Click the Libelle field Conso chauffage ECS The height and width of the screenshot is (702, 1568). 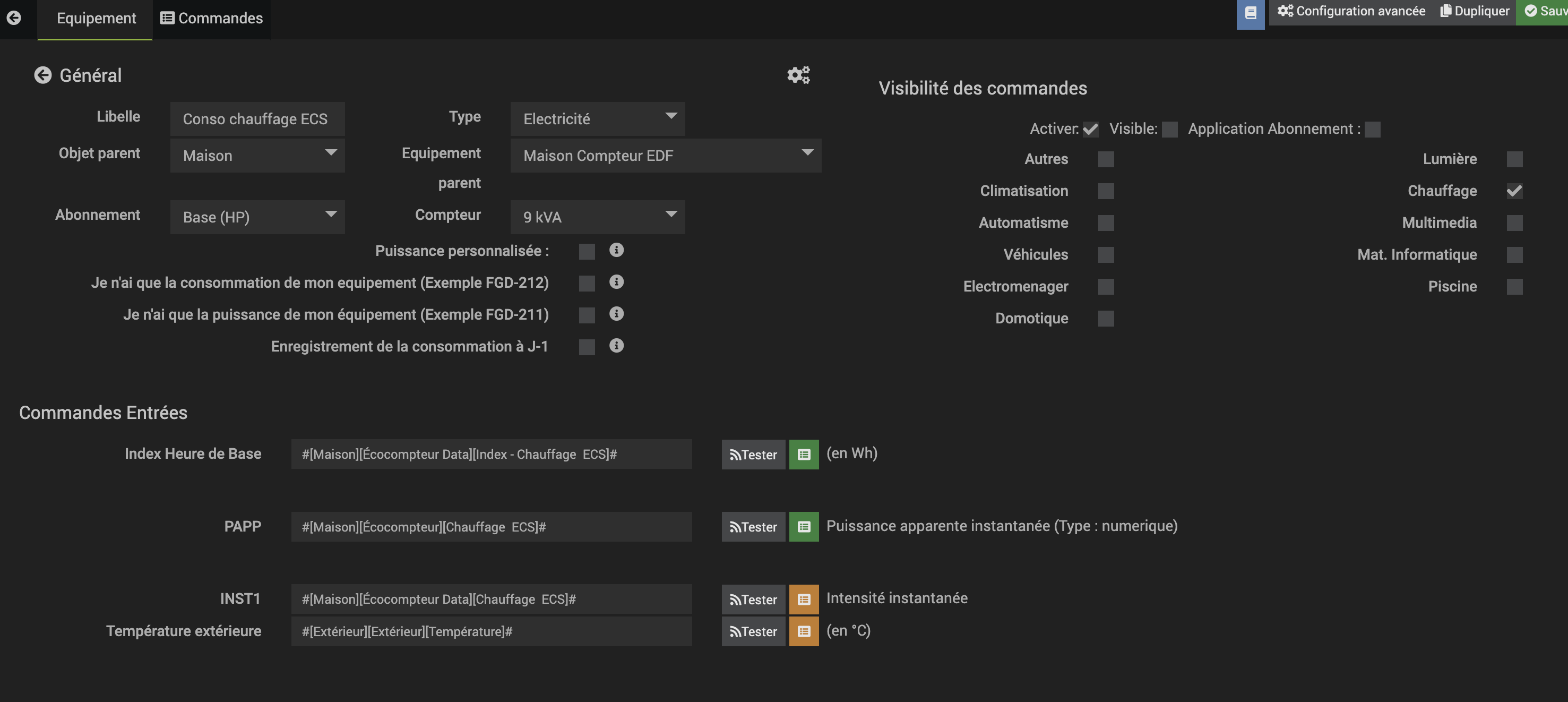point(257,119)
